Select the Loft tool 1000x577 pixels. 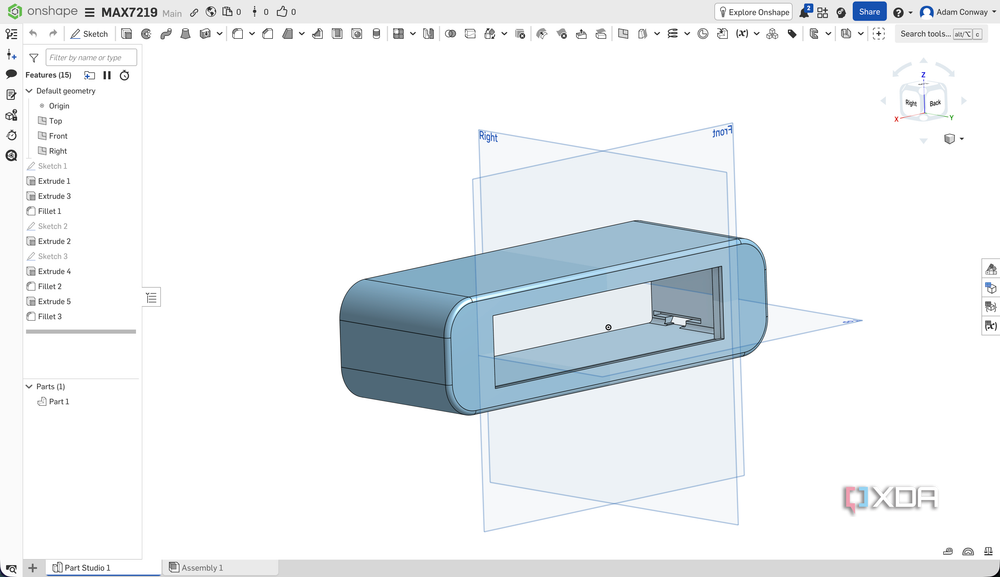coord(186,34)
